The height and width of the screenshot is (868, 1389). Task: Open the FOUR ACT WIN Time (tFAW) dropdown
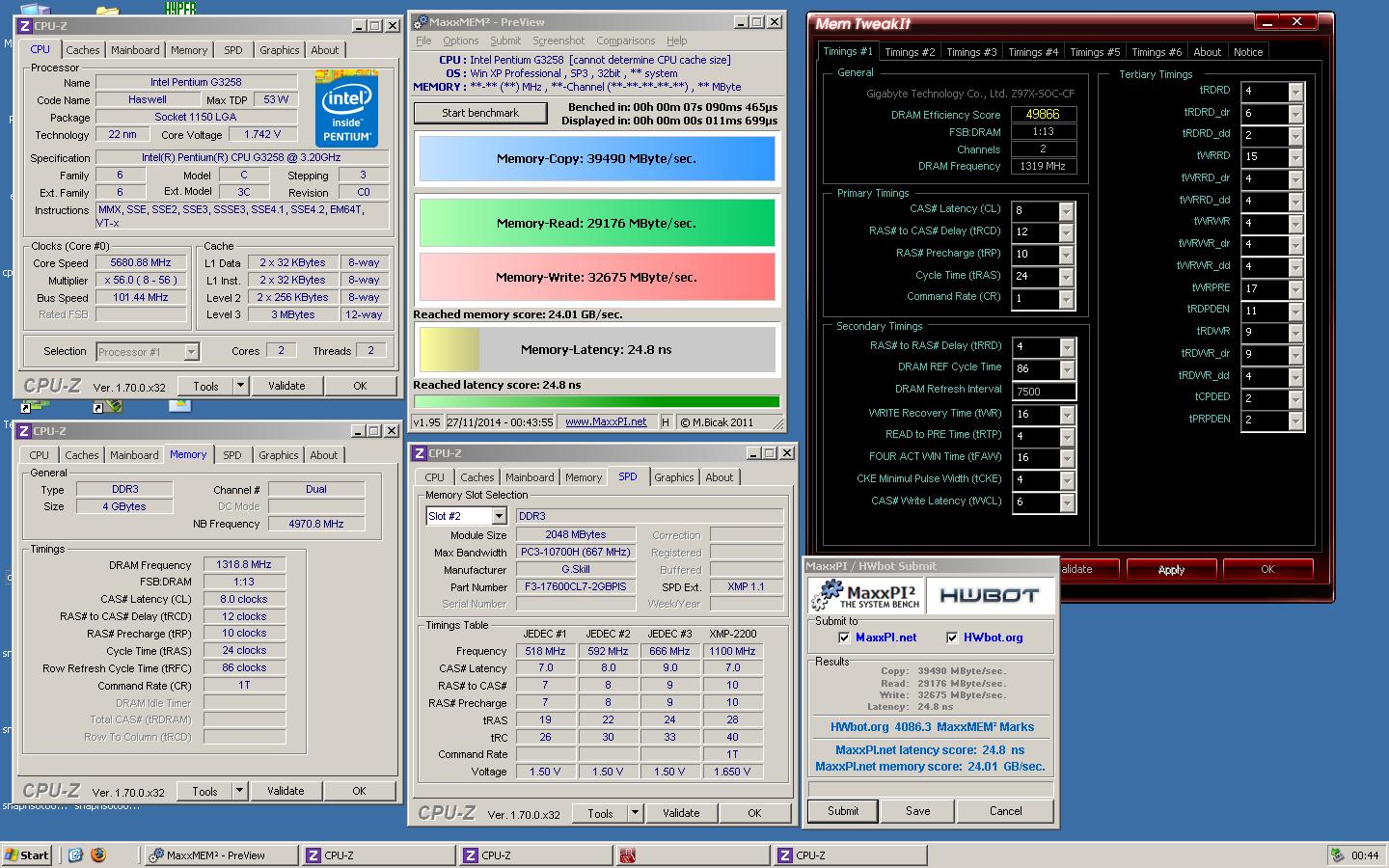pyautogui.click(x=1066, y=458)
